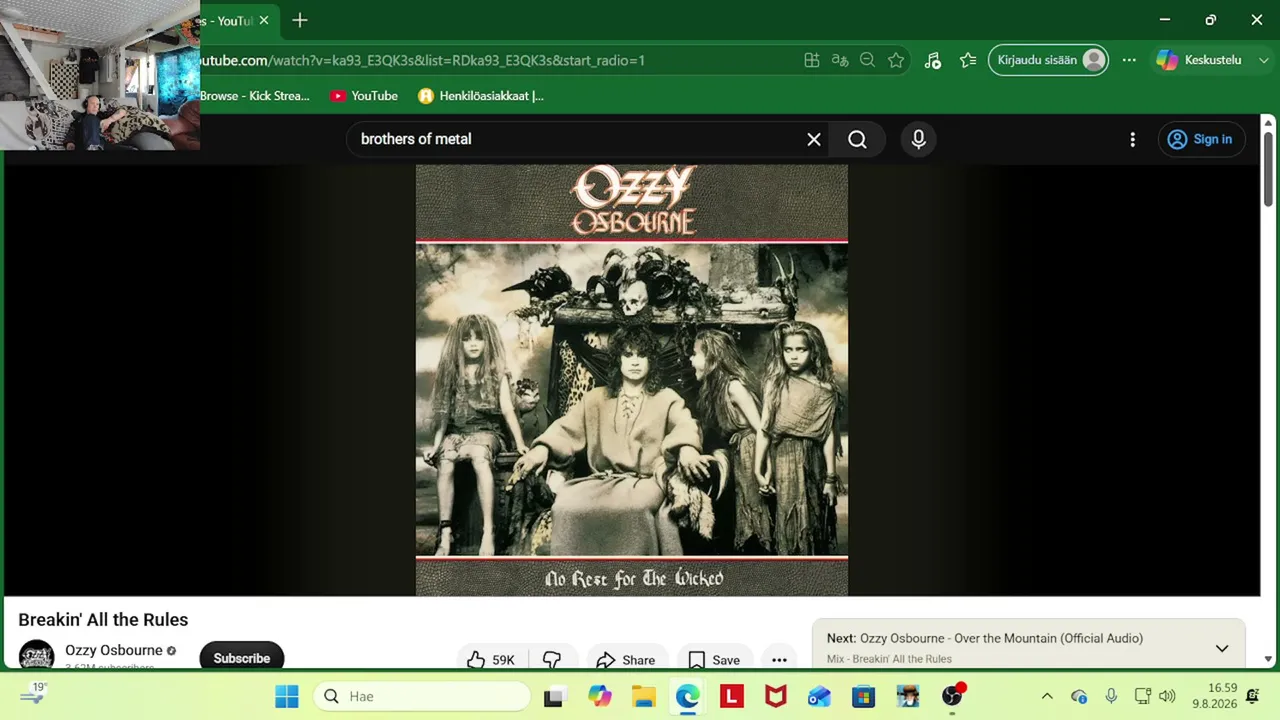This screenshot has height=720, width=1280.
Task: Open the split screen/app icon in address bar
Action: coord(812,60)
